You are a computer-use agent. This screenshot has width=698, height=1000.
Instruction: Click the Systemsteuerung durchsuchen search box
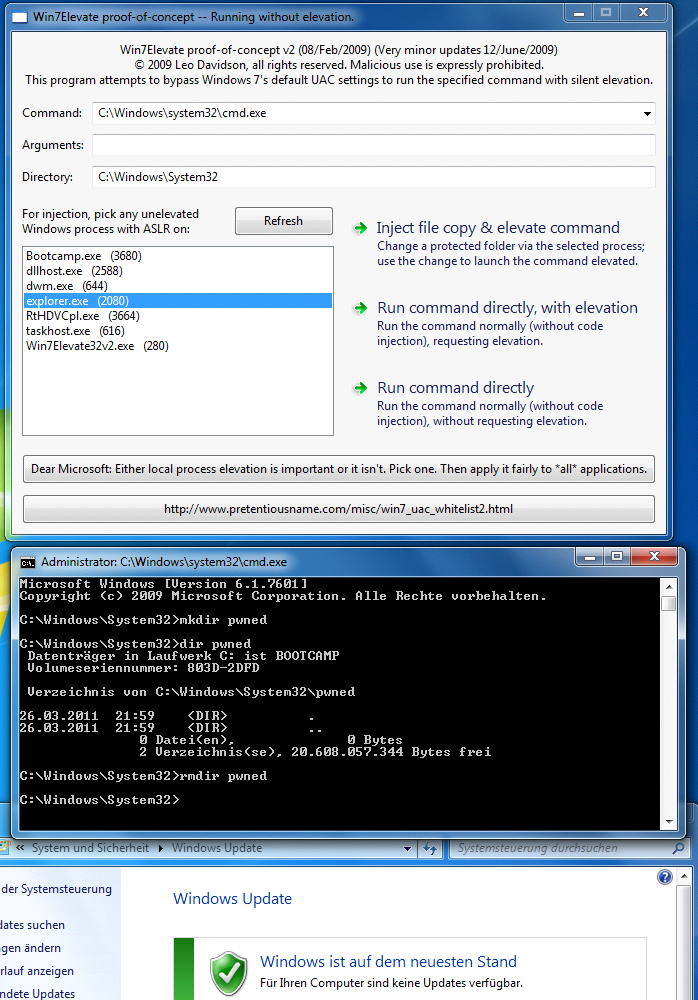[560, 848]
